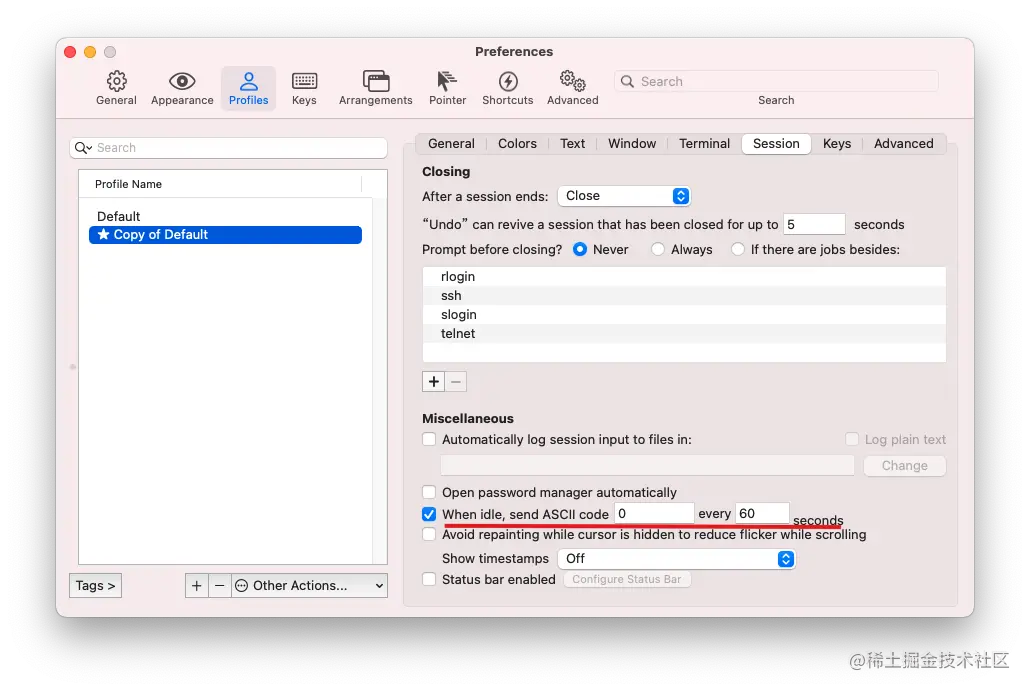Select If there are jobs besides radio
Image resolution: width=1030 pixels, height=691 pixels.
[738, 250]
